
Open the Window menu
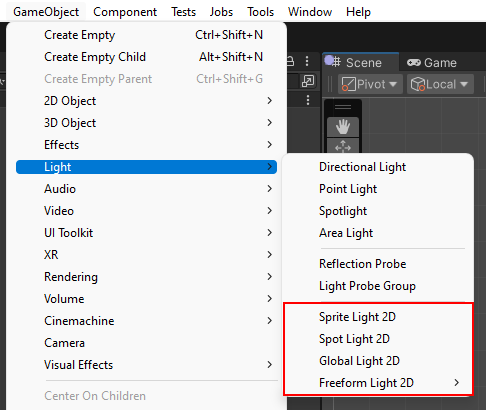[x=310, y=12]
